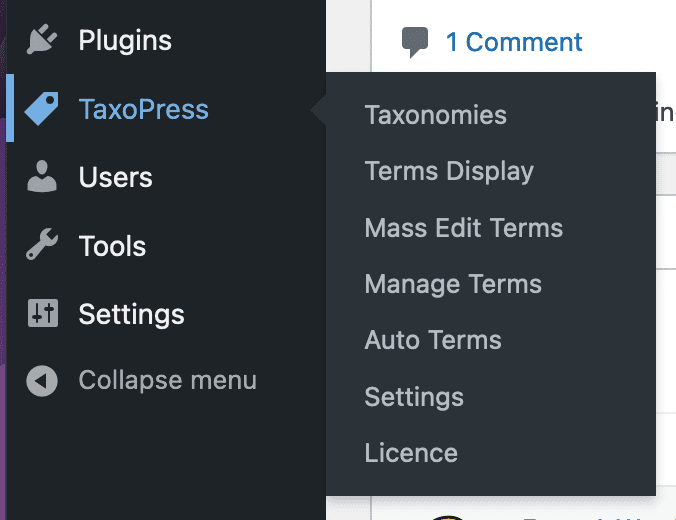Open the TaxoPress menu item
676x520 pixels.
pos(144,109)
